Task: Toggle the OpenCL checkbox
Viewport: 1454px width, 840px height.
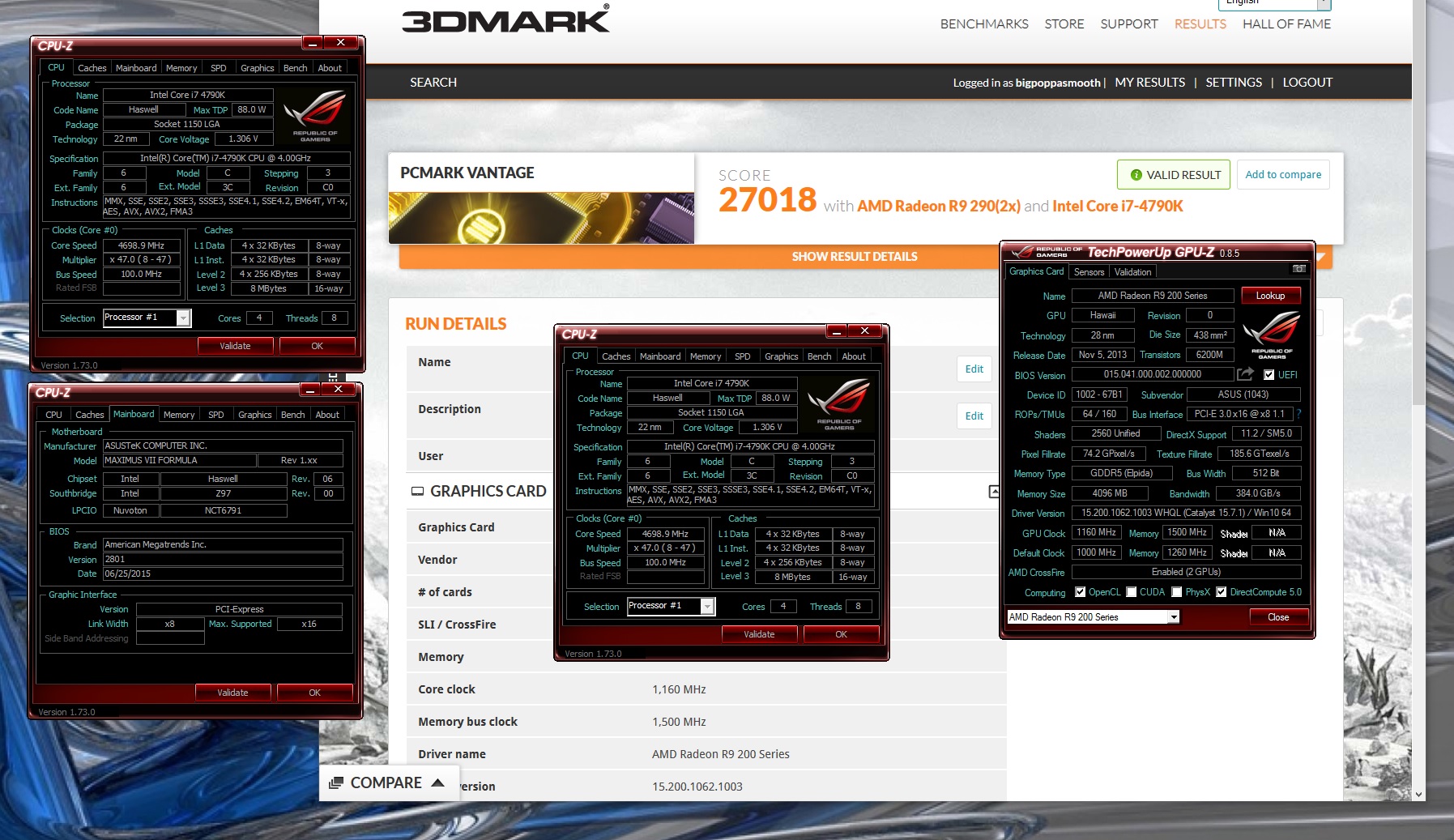Action: [x=1080, y=592]
